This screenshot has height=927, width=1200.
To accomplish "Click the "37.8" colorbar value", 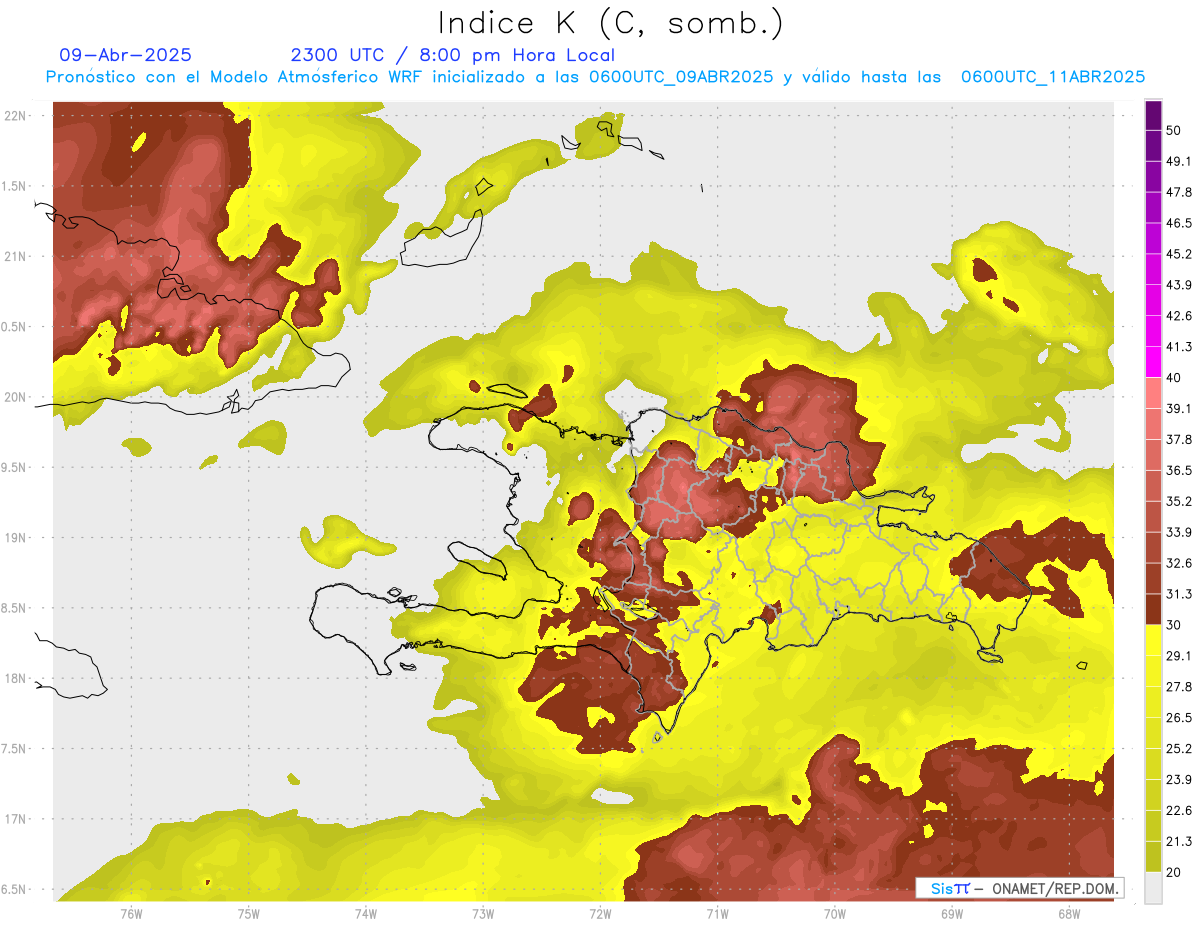I will (x=1179, y=439).
